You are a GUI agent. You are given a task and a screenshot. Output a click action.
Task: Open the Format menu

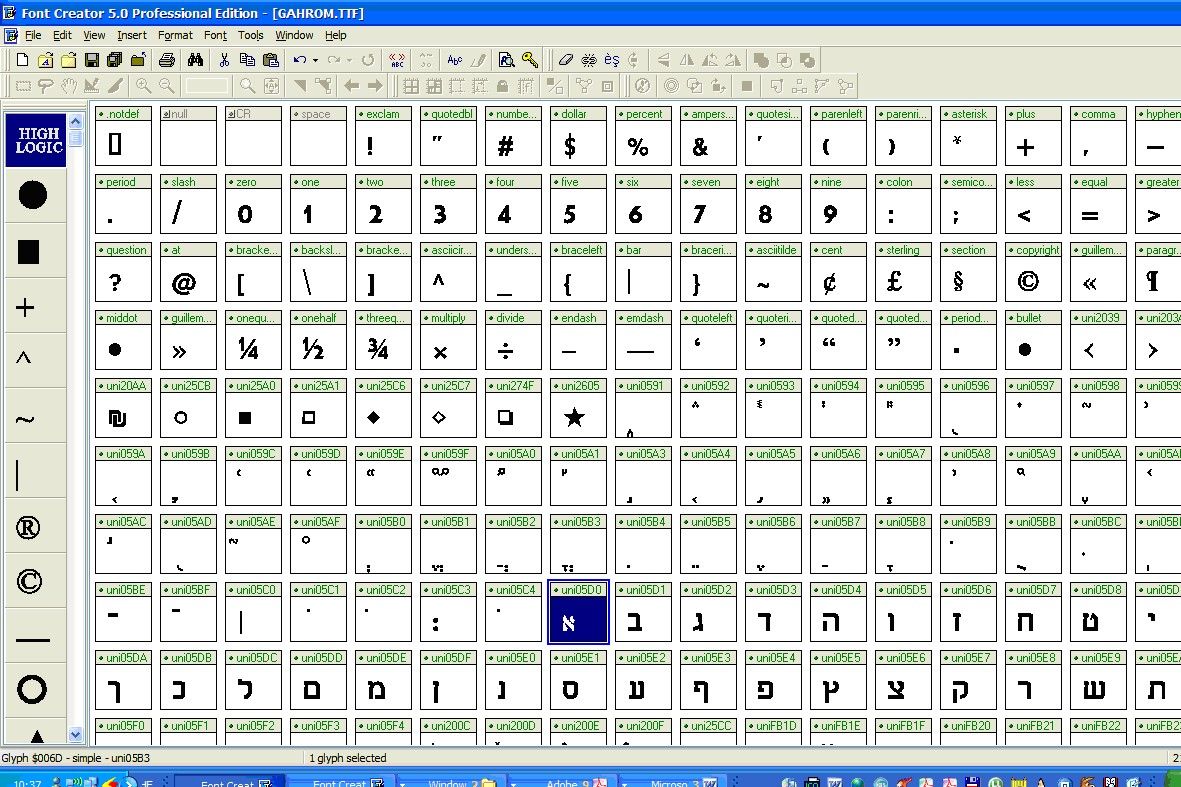[175, 35]
